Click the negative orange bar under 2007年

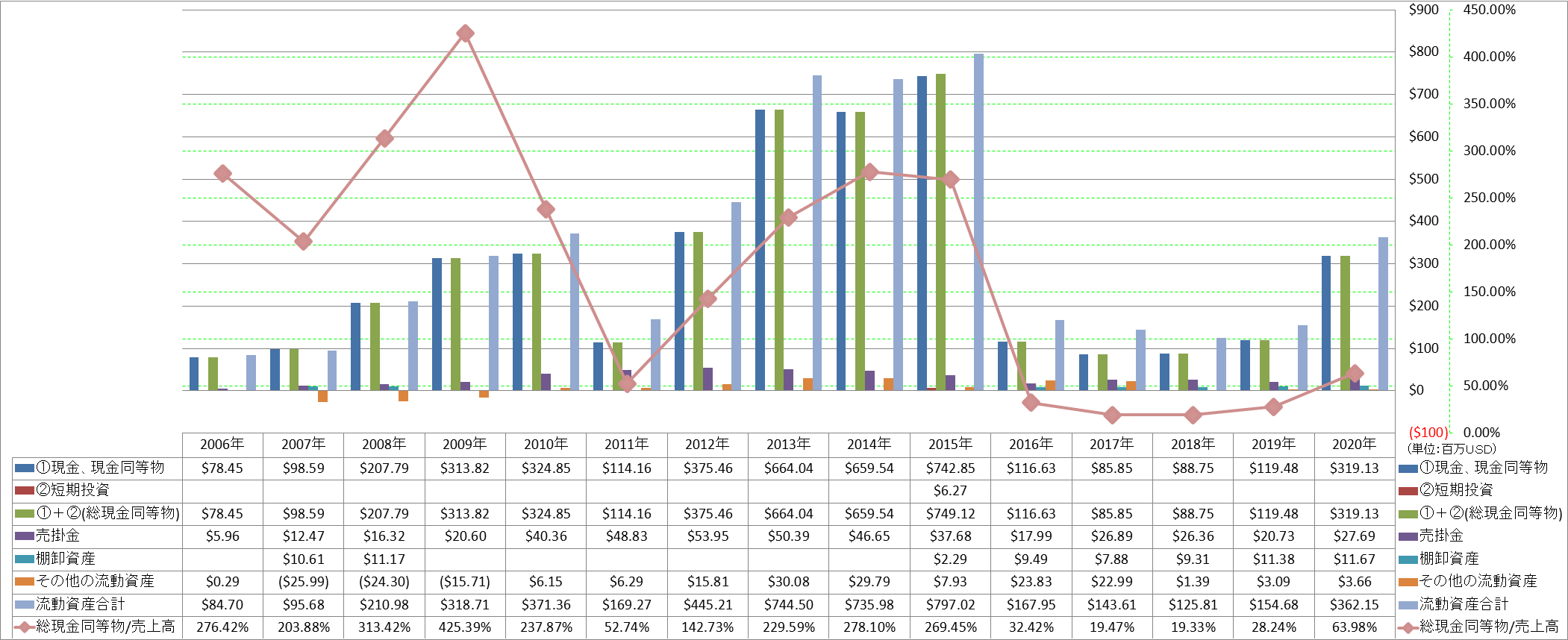(x=322, y=396)
